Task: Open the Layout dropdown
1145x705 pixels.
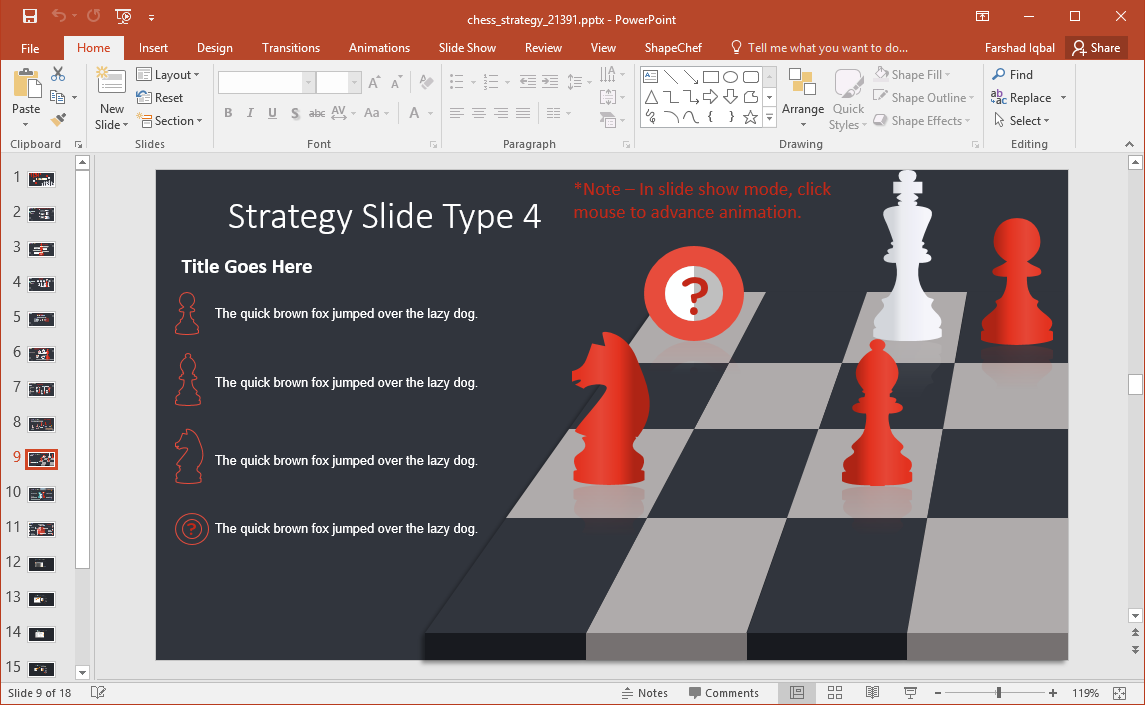Action: click(x=169, y=74)
